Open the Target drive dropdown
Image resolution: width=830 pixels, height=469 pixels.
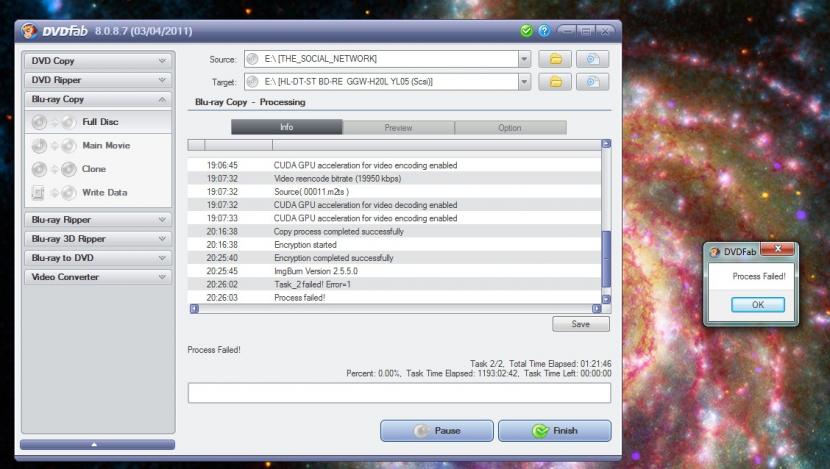[525, 81]
